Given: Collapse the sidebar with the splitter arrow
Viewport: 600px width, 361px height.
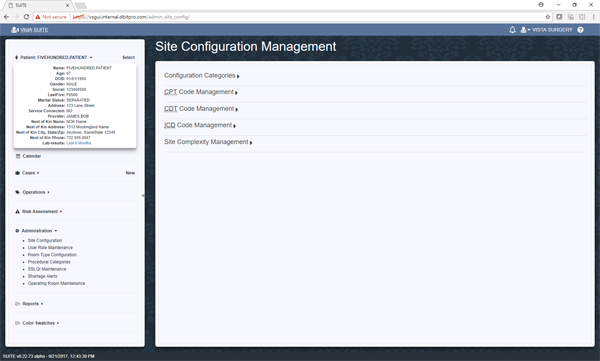Looking at the screenshot, I should click(143, 196).
